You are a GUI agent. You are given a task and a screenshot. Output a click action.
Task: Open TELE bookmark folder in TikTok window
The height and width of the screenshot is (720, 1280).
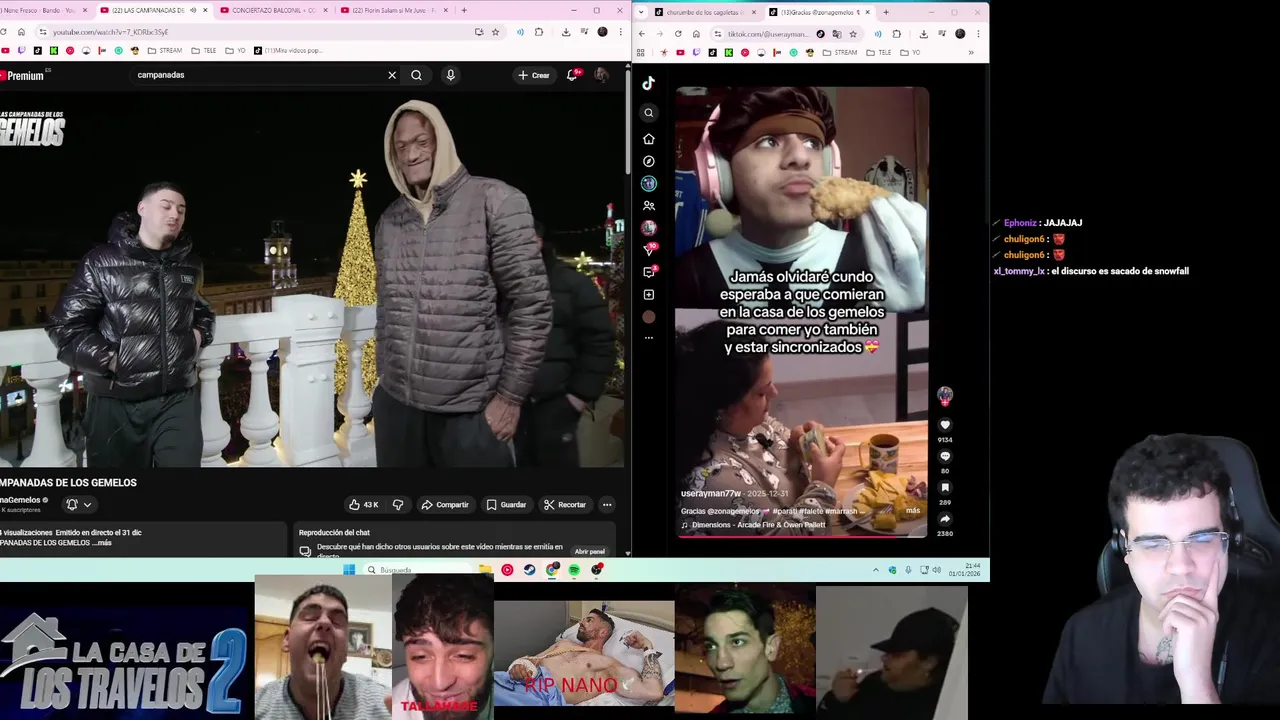click(879, 52)
